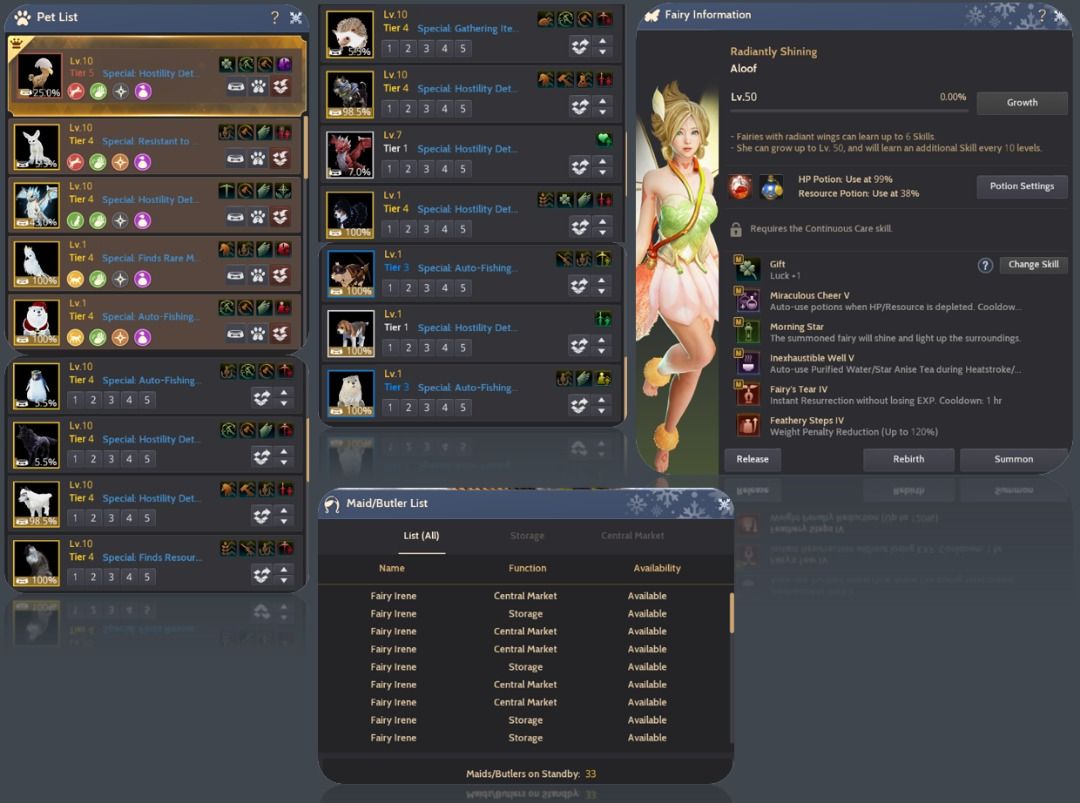Image resolution: width=1080 pixels, height=803 pixels.
Task: Click the summon icon on the Lv.7 red dragon
Action: 580,167
